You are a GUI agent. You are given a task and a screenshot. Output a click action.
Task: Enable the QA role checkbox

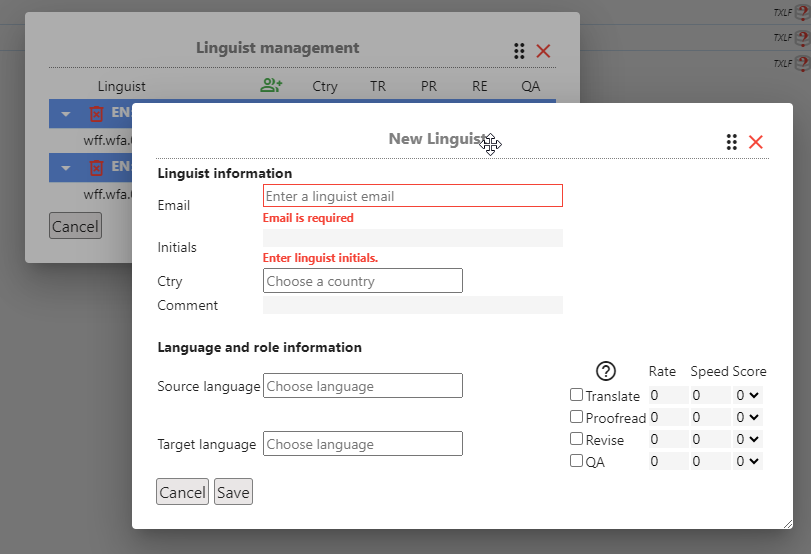click(576, 460)
